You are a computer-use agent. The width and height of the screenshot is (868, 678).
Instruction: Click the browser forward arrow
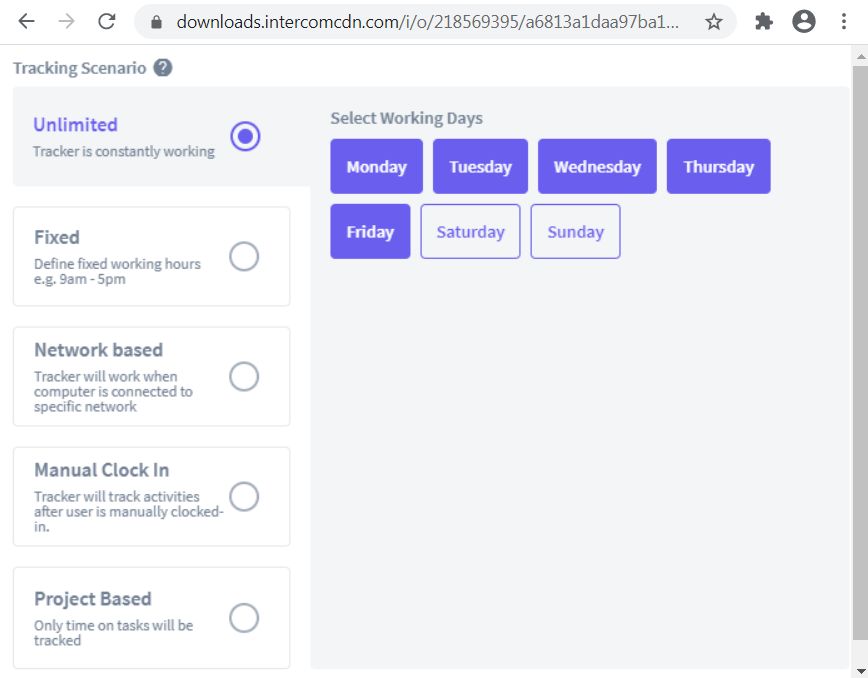tap(67, 21)
